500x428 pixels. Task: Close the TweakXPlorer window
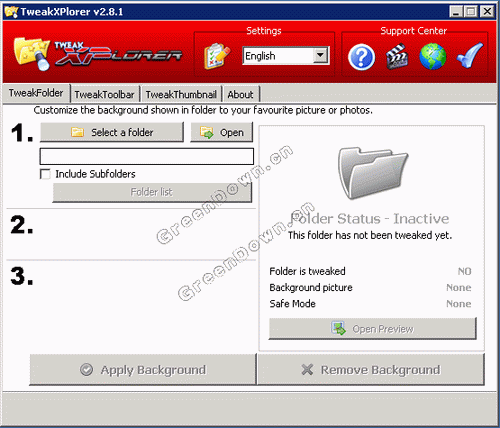(x=487, y=12)
